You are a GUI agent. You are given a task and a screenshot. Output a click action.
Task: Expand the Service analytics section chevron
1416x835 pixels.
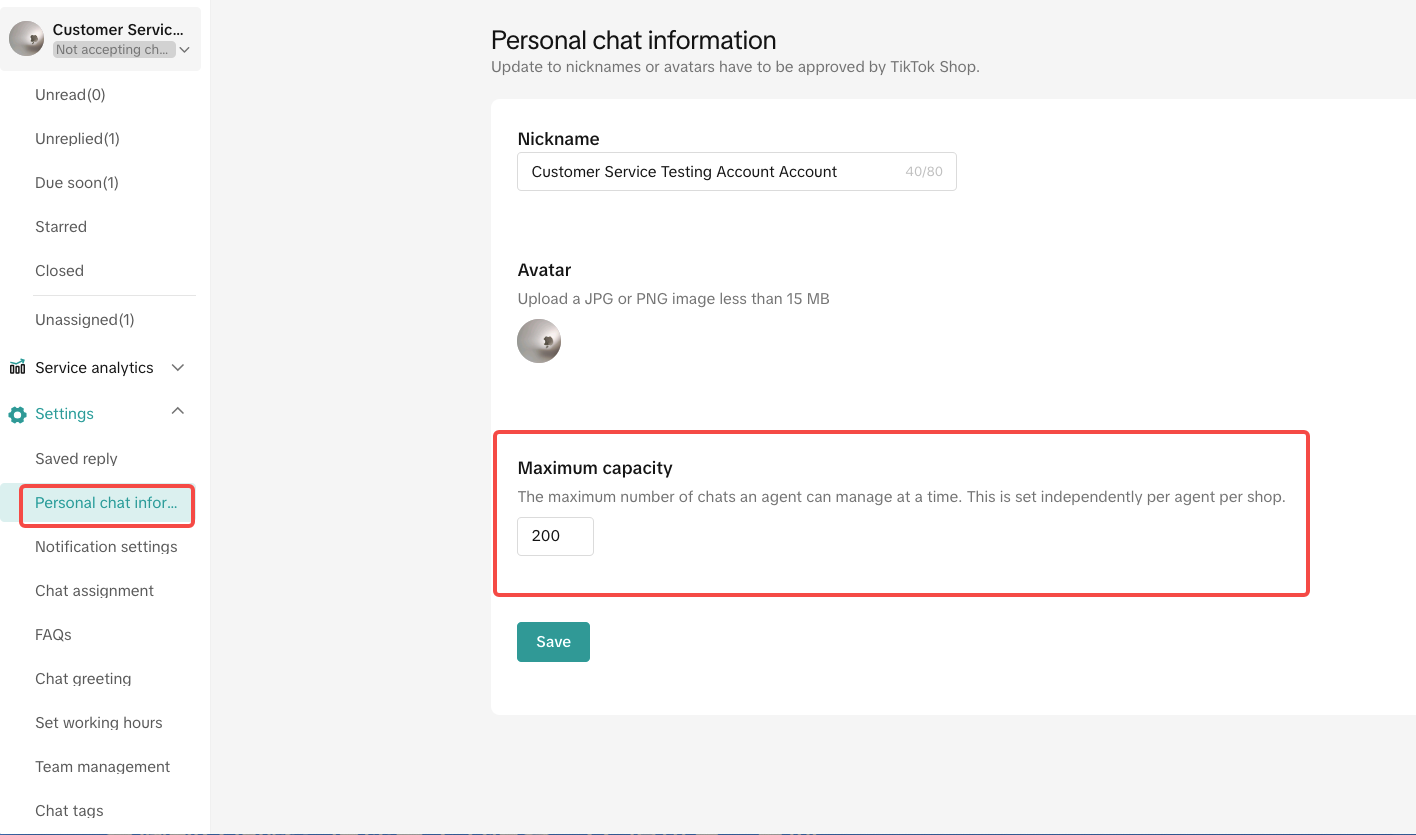tap(178, 368)
